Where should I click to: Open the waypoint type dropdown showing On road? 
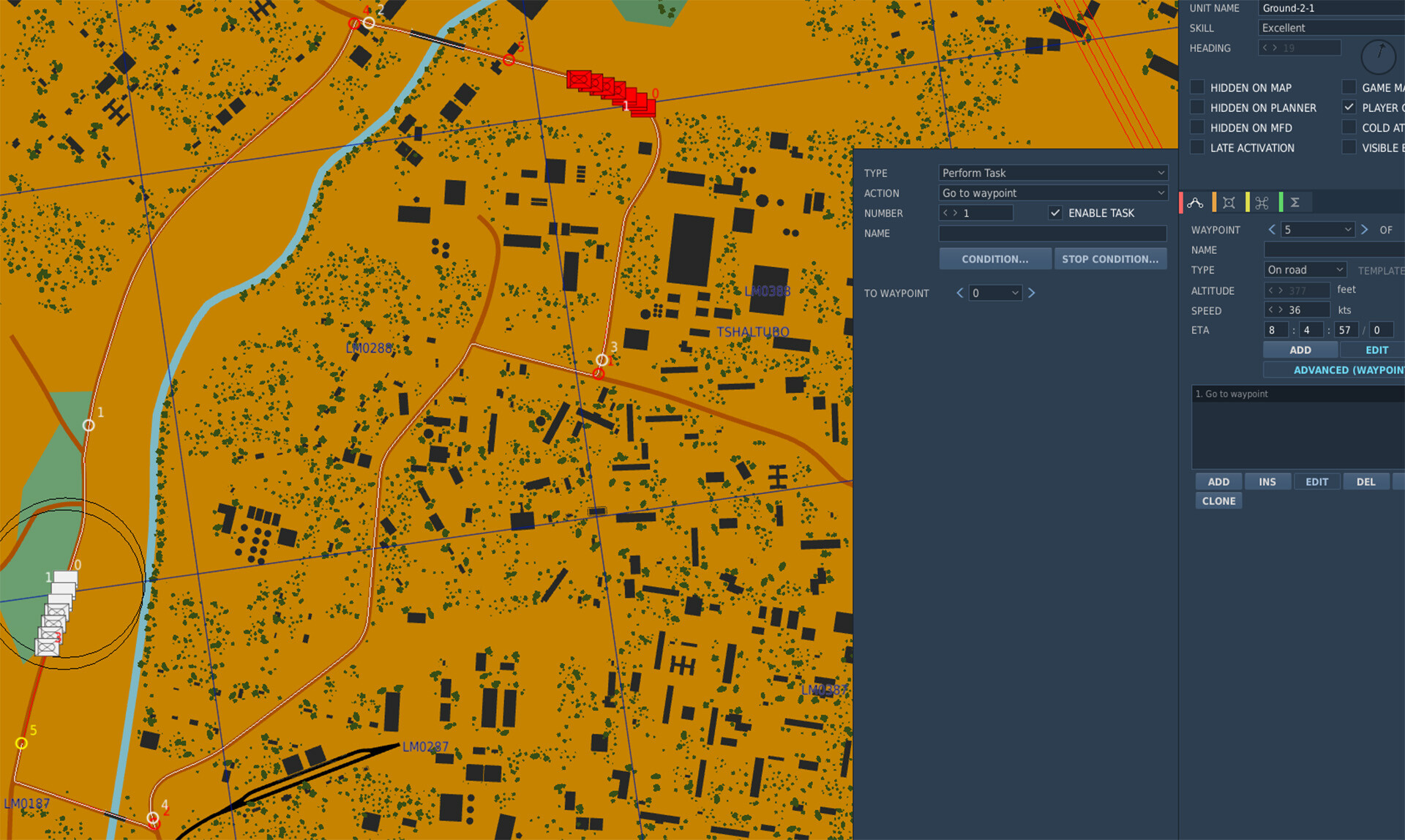1305,270
